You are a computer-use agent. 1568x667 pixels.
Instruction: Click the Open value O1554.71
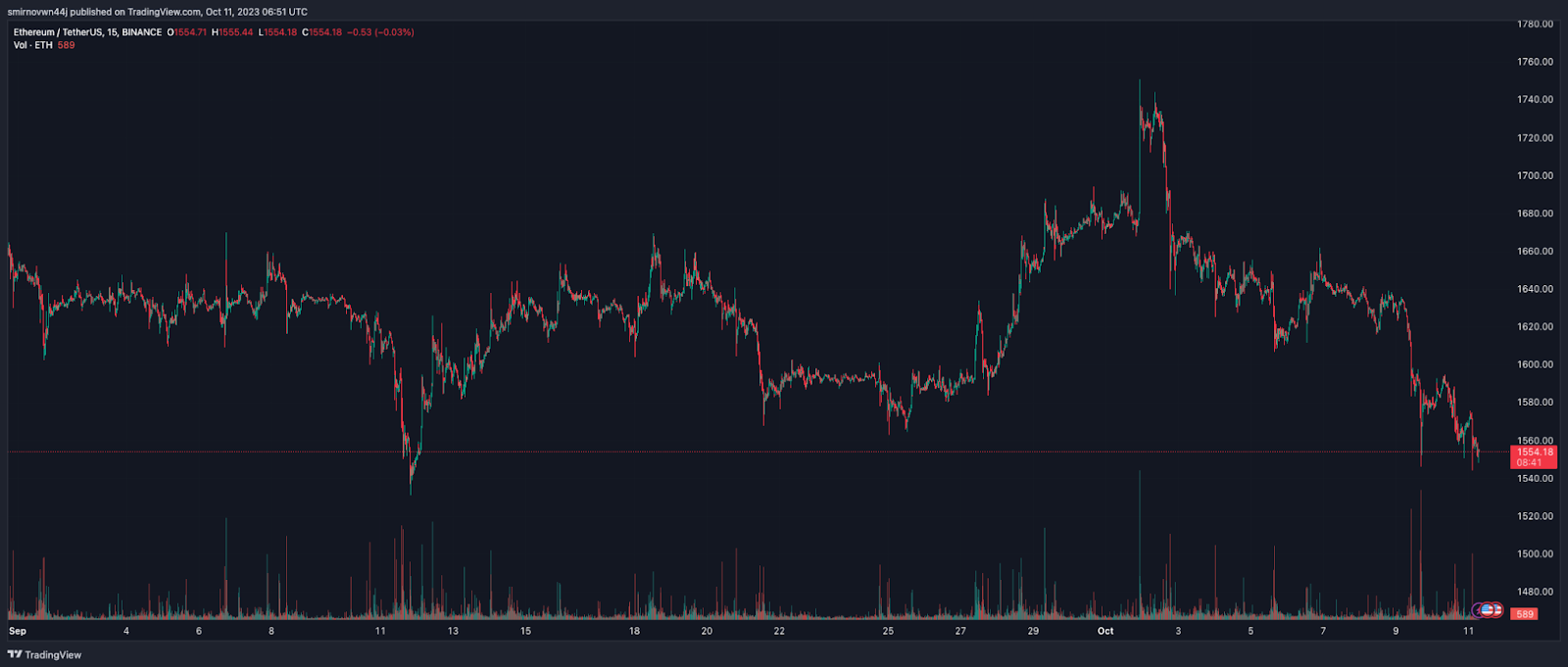click(187, 32)
